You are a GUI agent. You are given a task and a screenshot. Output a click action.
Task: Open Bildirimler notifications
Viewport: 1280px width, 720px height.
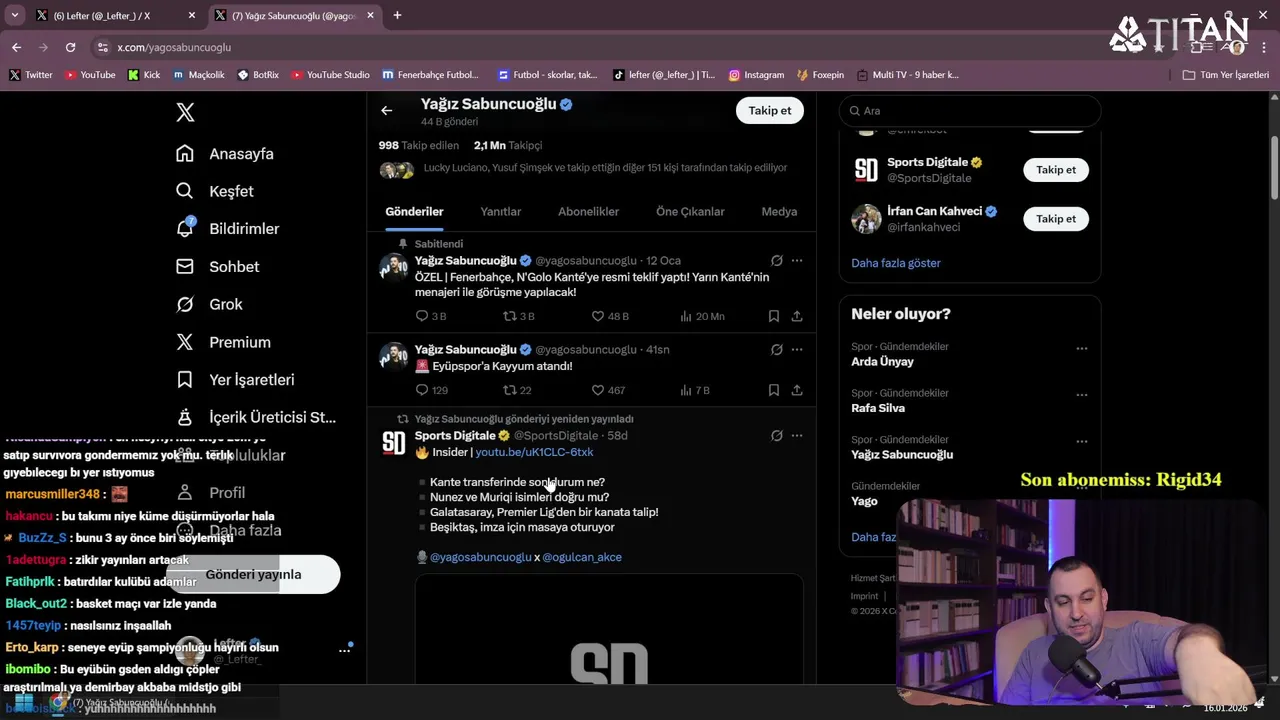click(x=228, y=229)
